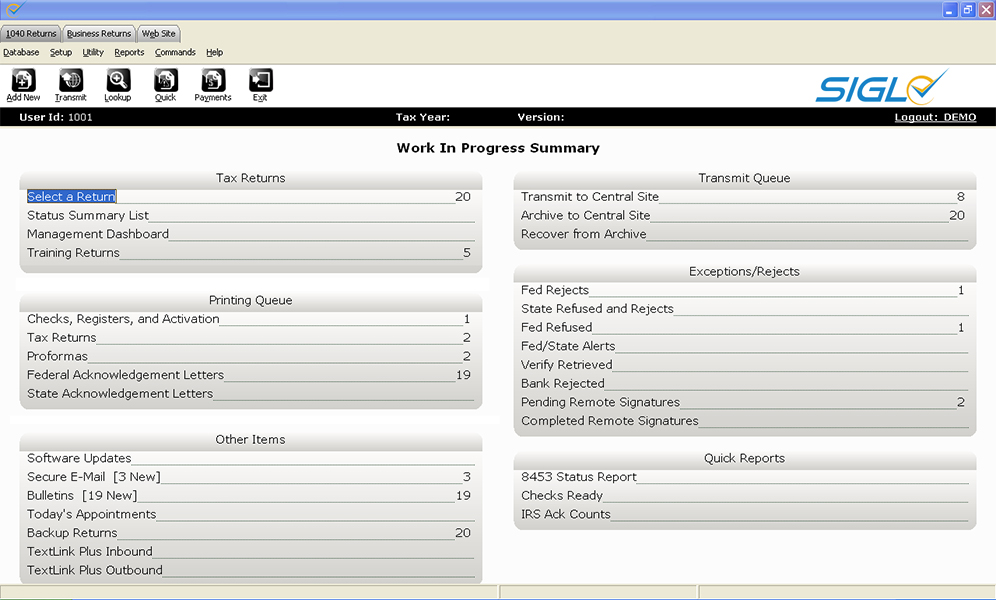Open Backup Returns

coord(72,533)
